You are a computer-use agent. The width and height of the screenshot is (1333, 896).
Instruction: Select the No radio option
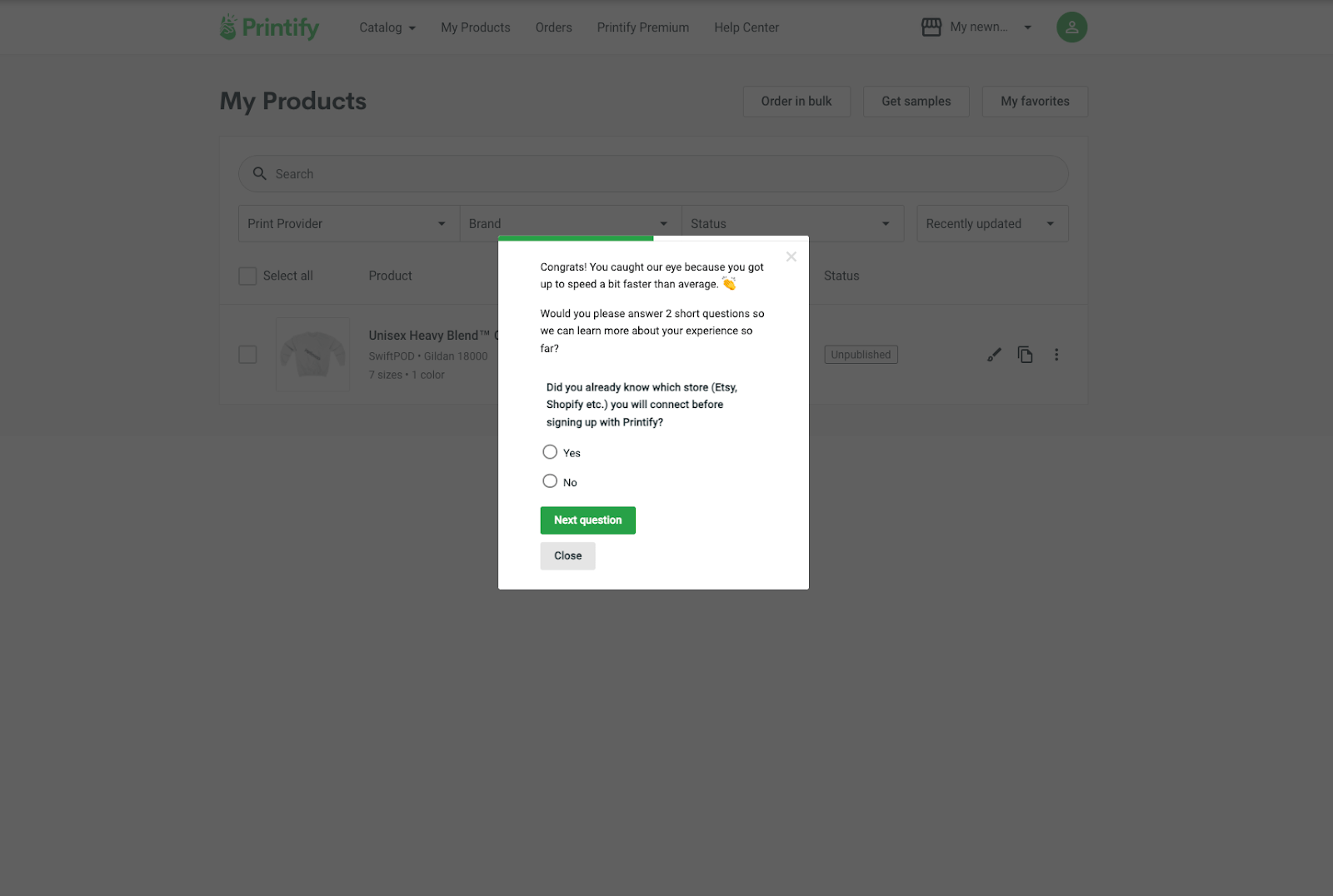(550, 481)
